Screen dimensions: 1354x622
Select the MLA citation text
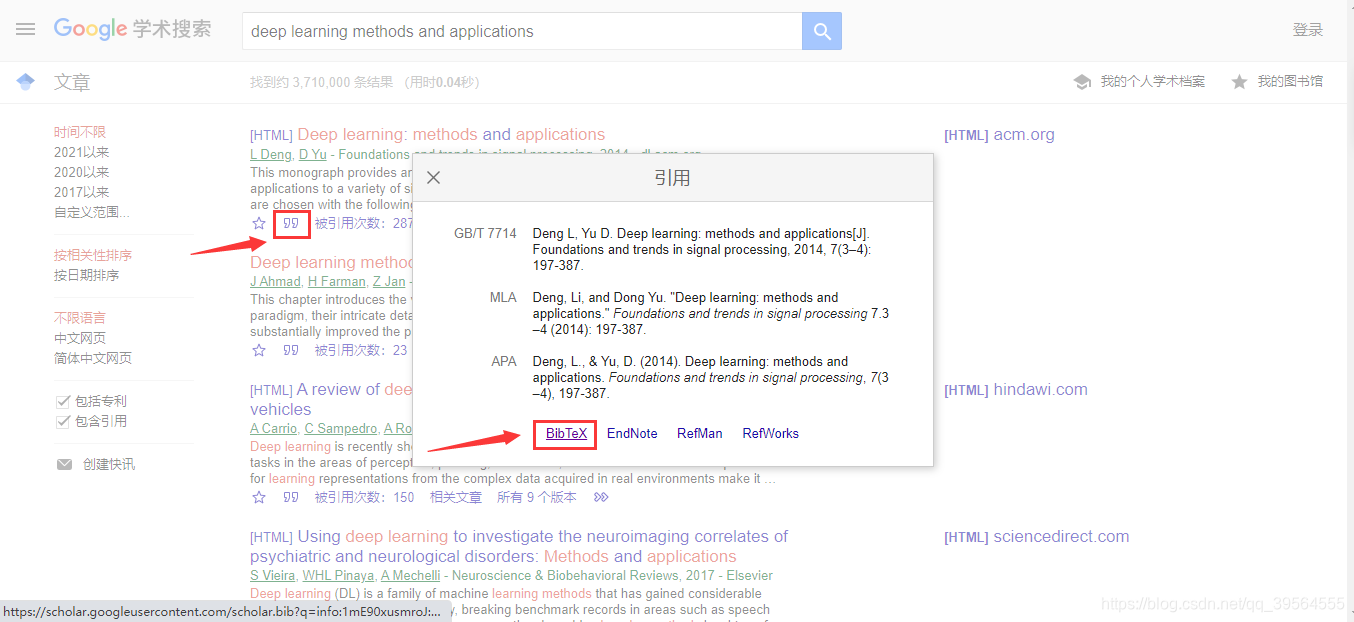point(710,313)
